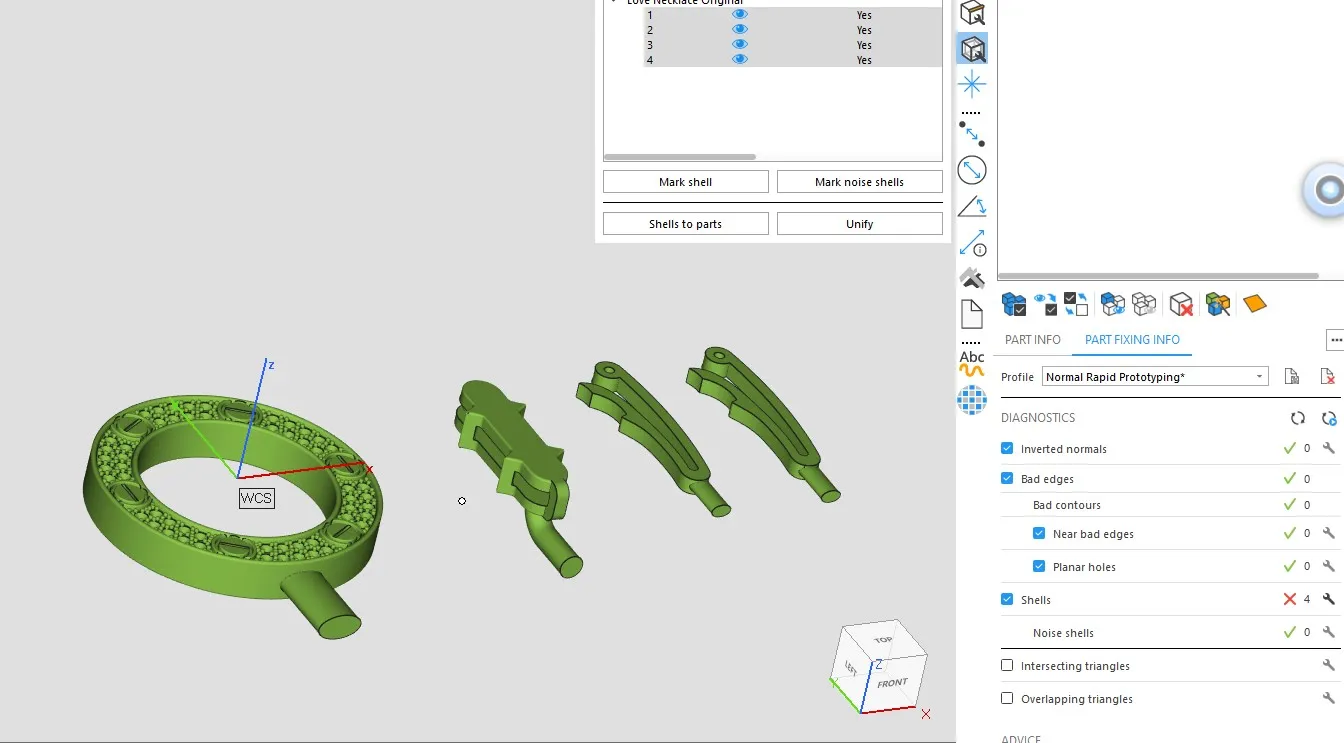
Task: Select the angle measurement tool
Action: coord(972,206)
